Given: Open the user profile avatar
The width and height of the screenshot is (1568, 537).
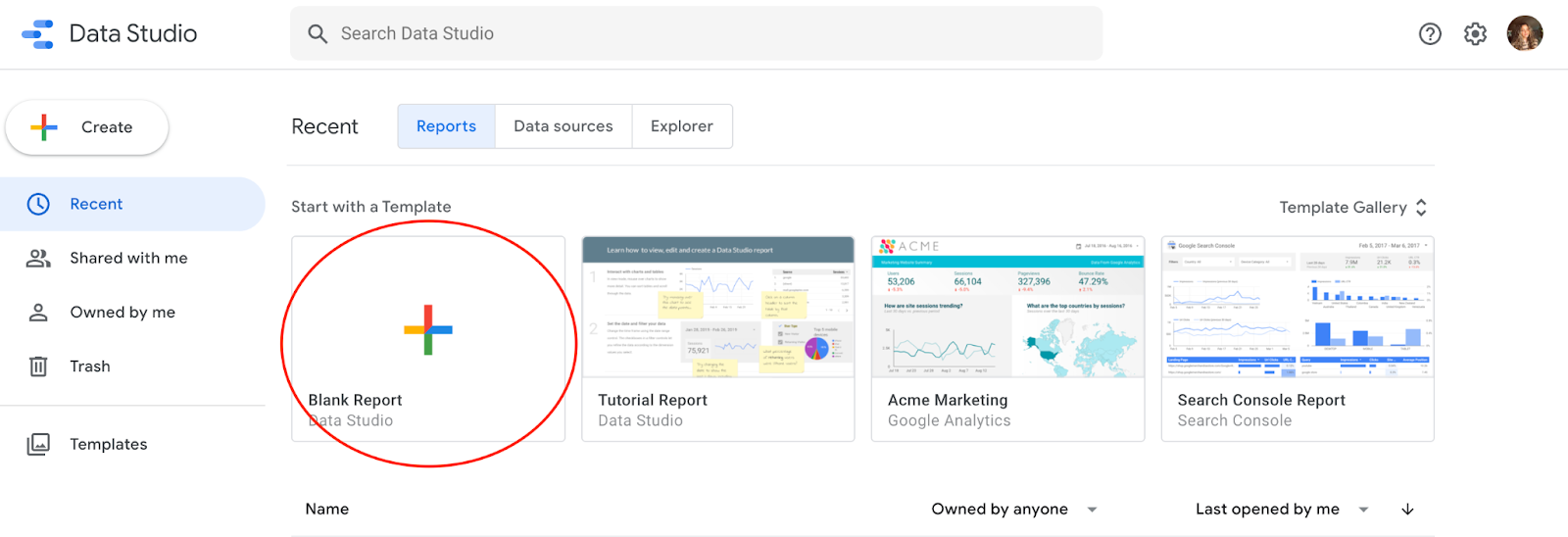Looking at the screenshot, I should [x=1525, y=33].
